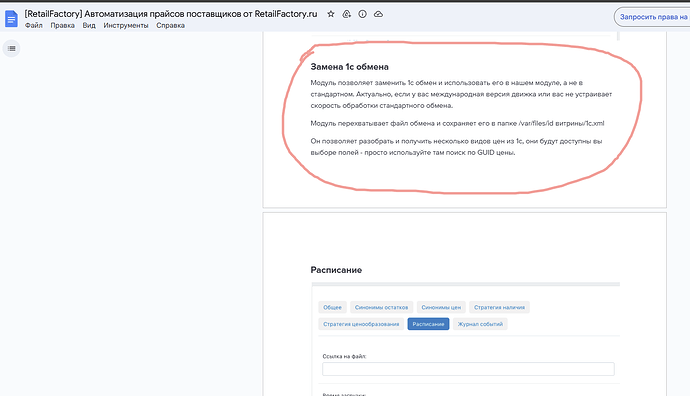This screenshot has width=690, height=396.
Task: Click the add to Drive shortcut icon
Action: tap(347, 14)
